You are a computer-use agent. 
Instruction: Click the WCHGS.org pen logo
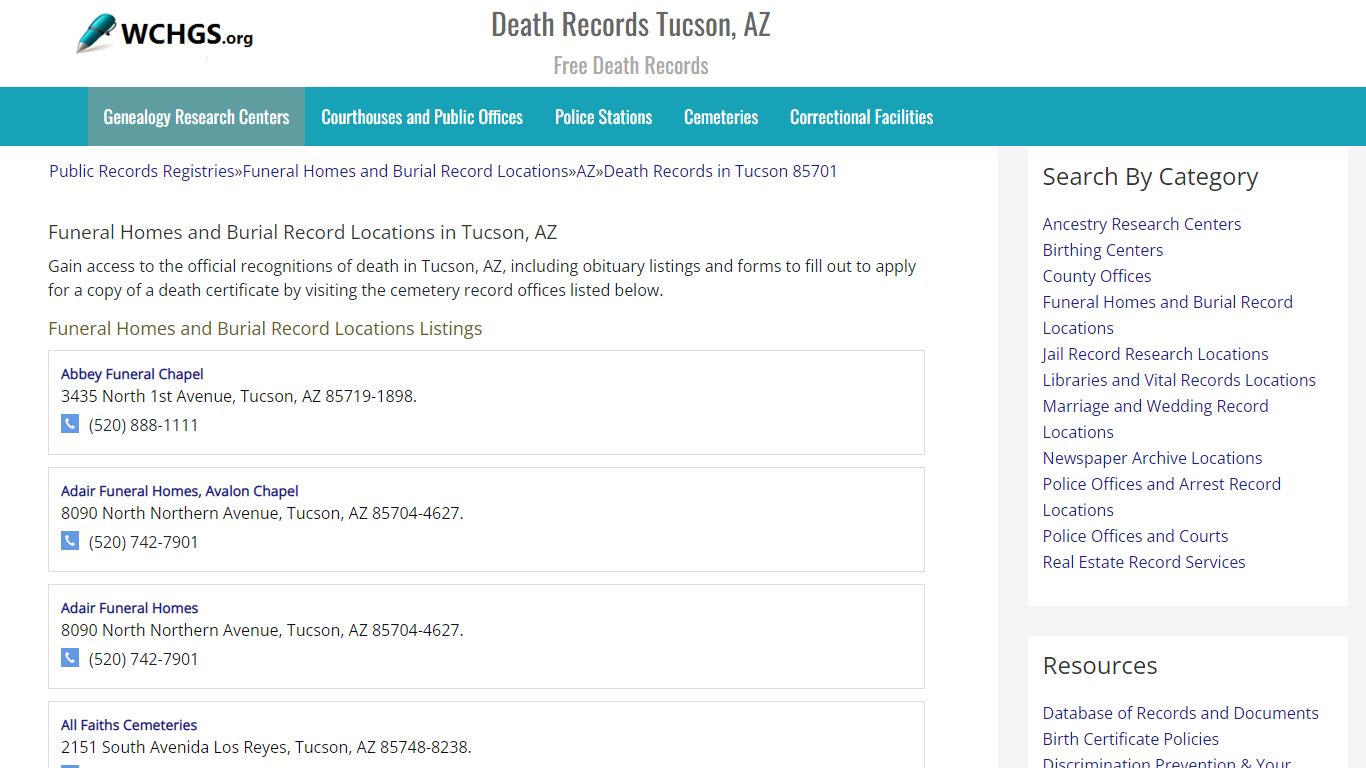click(165, 34)
